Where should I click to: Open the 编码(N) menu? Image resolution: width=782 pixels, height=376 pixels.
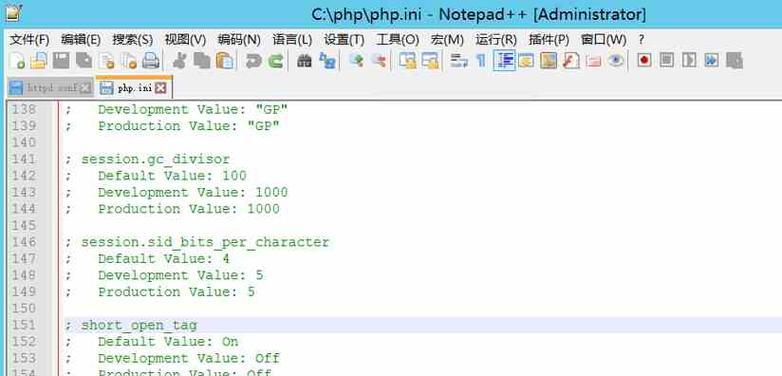click(x=239, y=39)
